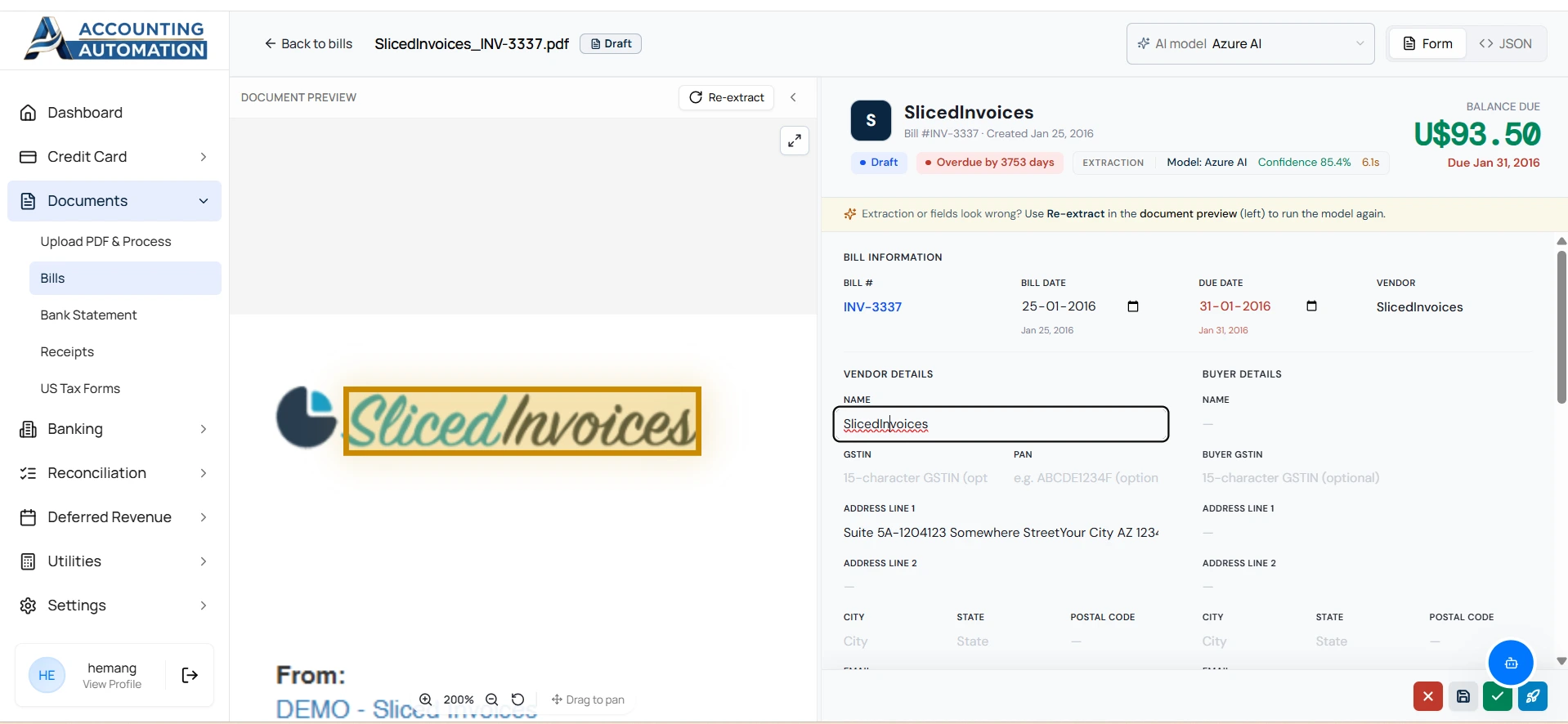Click the Accounting Automation logo
Screen dimensions: 1568x724
[115, 39]
